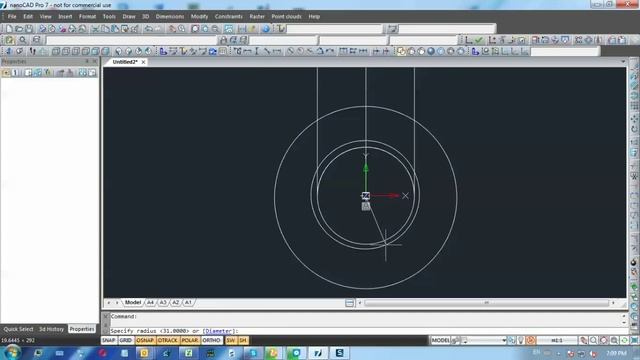Click the Print icon in main toolbar
The height and width of the screenshot is (360, 640).
[x=42, y=29]
